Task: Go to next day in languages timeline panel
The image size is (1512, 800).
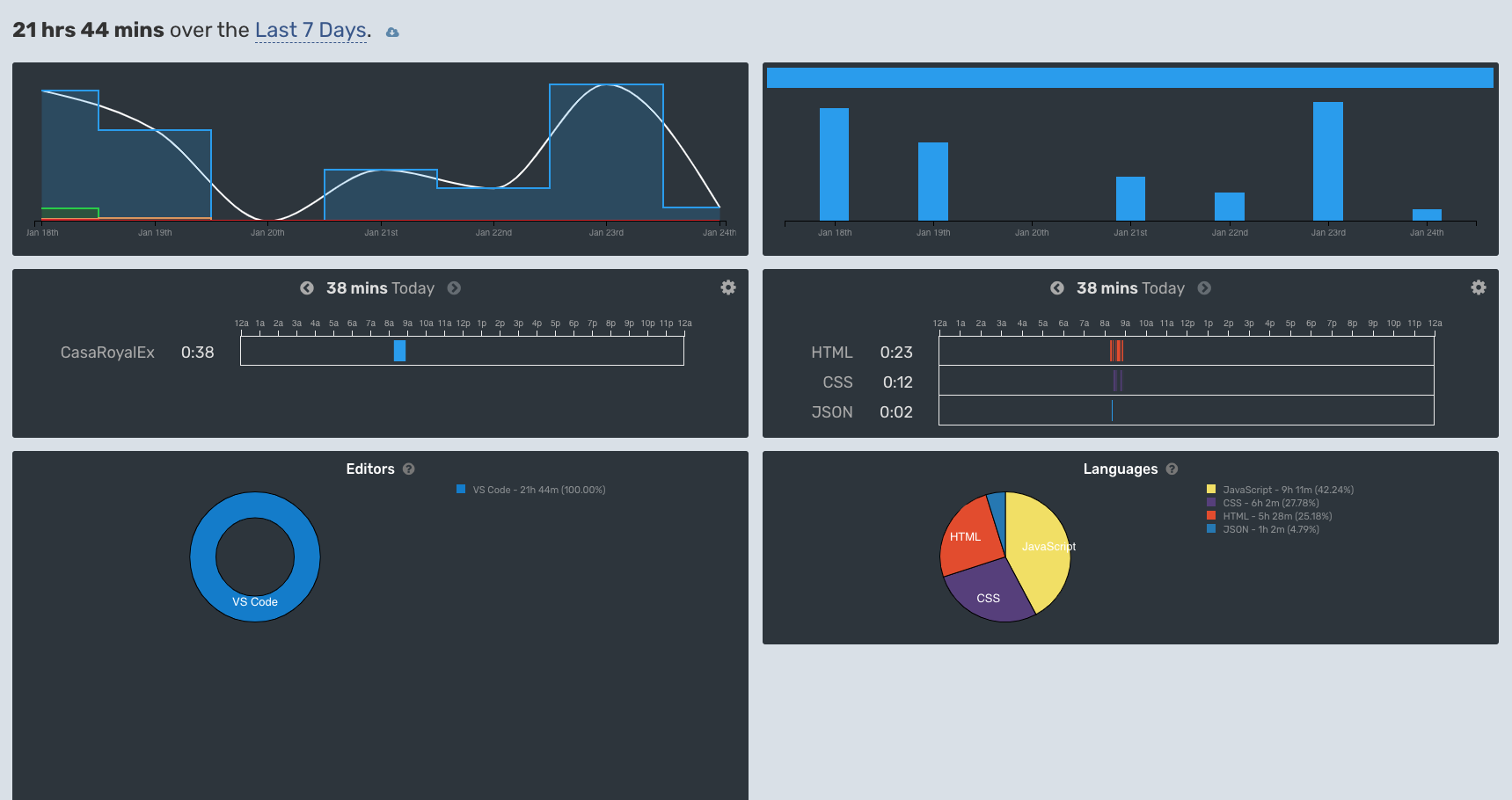Action: [1204, 287]
